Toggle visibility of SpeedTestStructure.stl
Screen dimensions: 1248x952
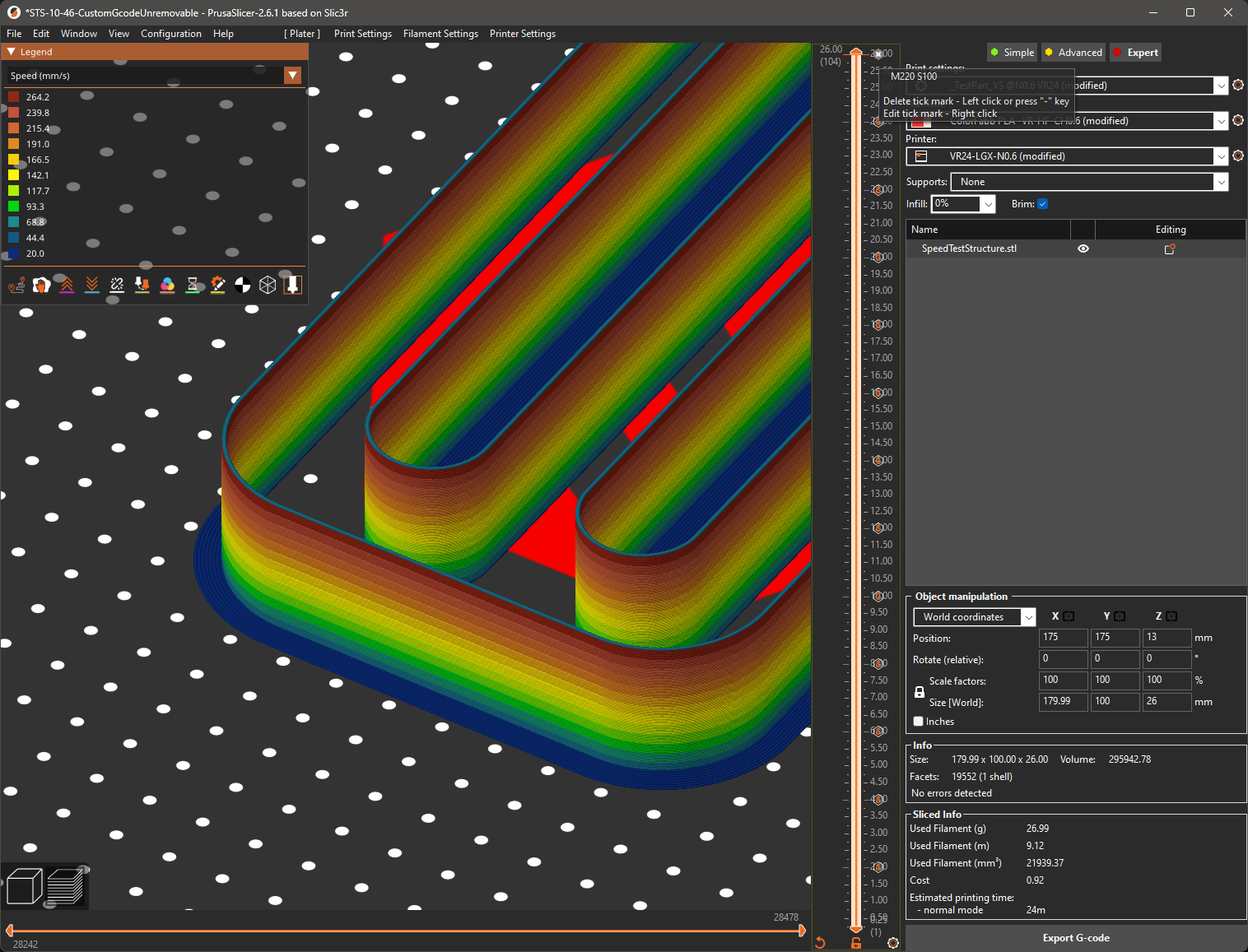pos(1083,248)
